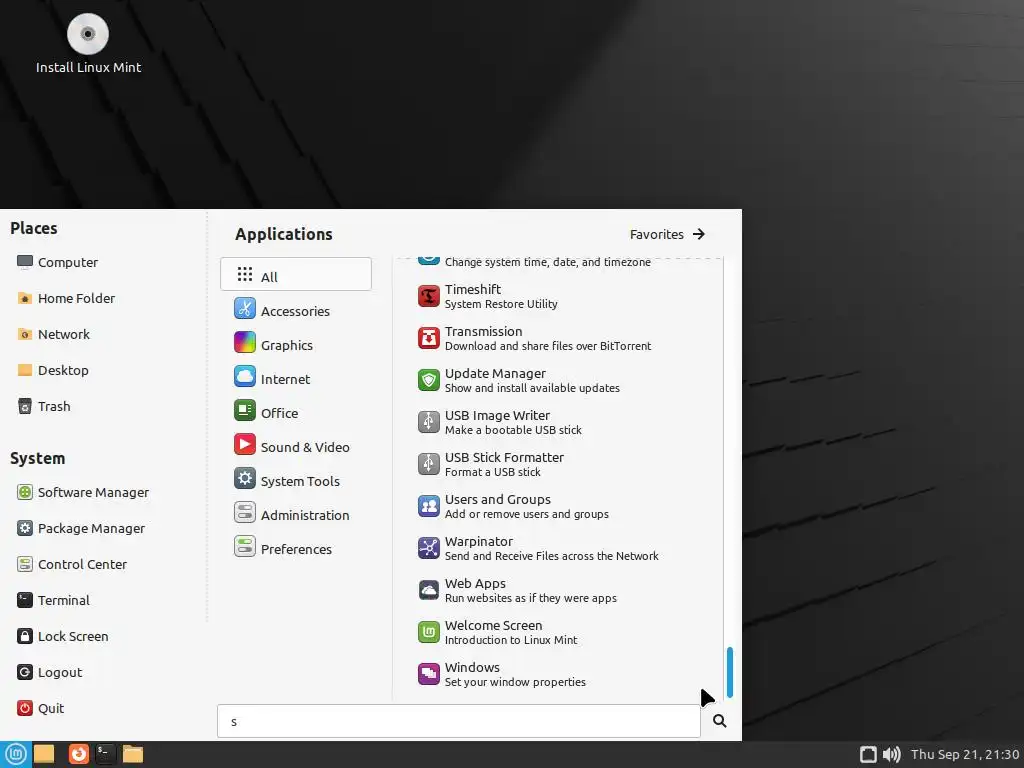Open Network from Places
Image resolution: width=1024 pixels, height=768 pixels.
click(x=54, y=334)
